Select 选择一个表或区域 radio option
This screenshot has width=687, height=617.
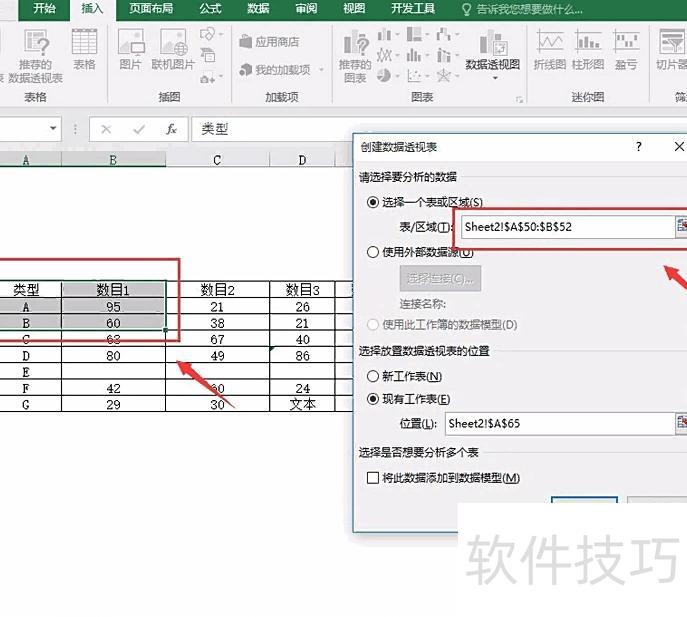[374, 202]
